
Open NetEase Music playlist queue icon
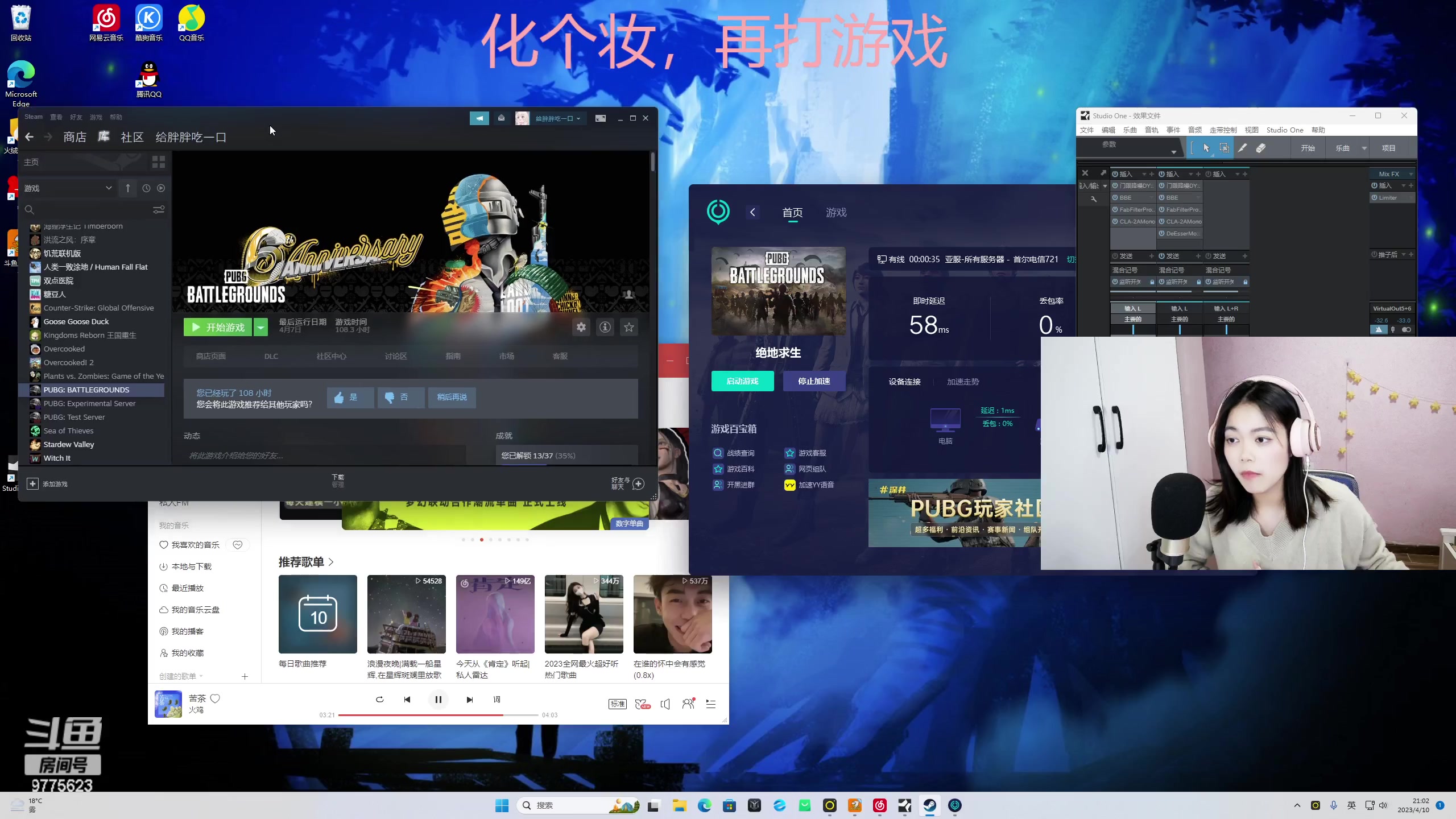point(710,704)
